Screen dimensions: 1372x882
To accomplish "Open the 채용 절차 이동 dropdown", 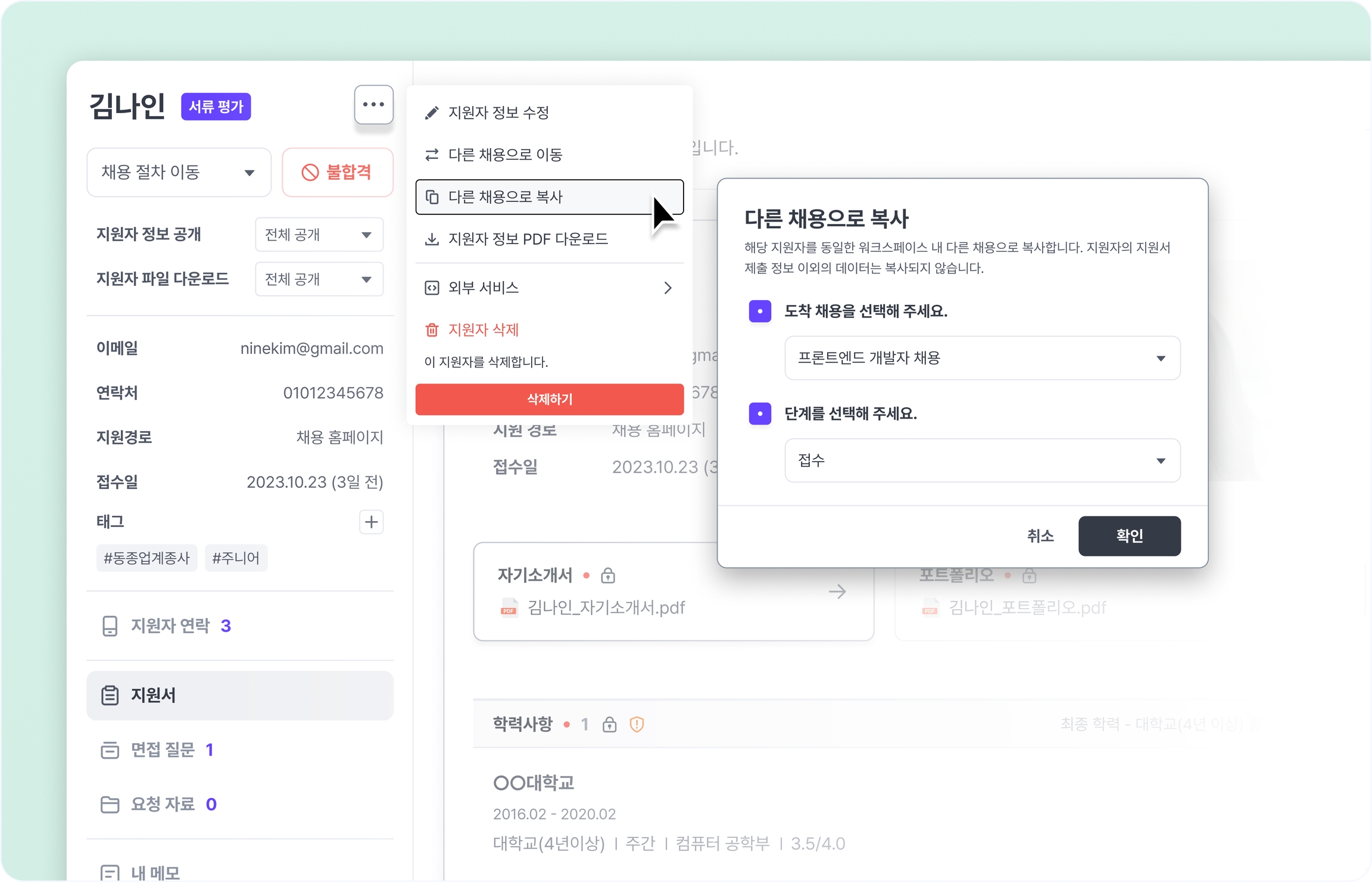I will point(179,173).
